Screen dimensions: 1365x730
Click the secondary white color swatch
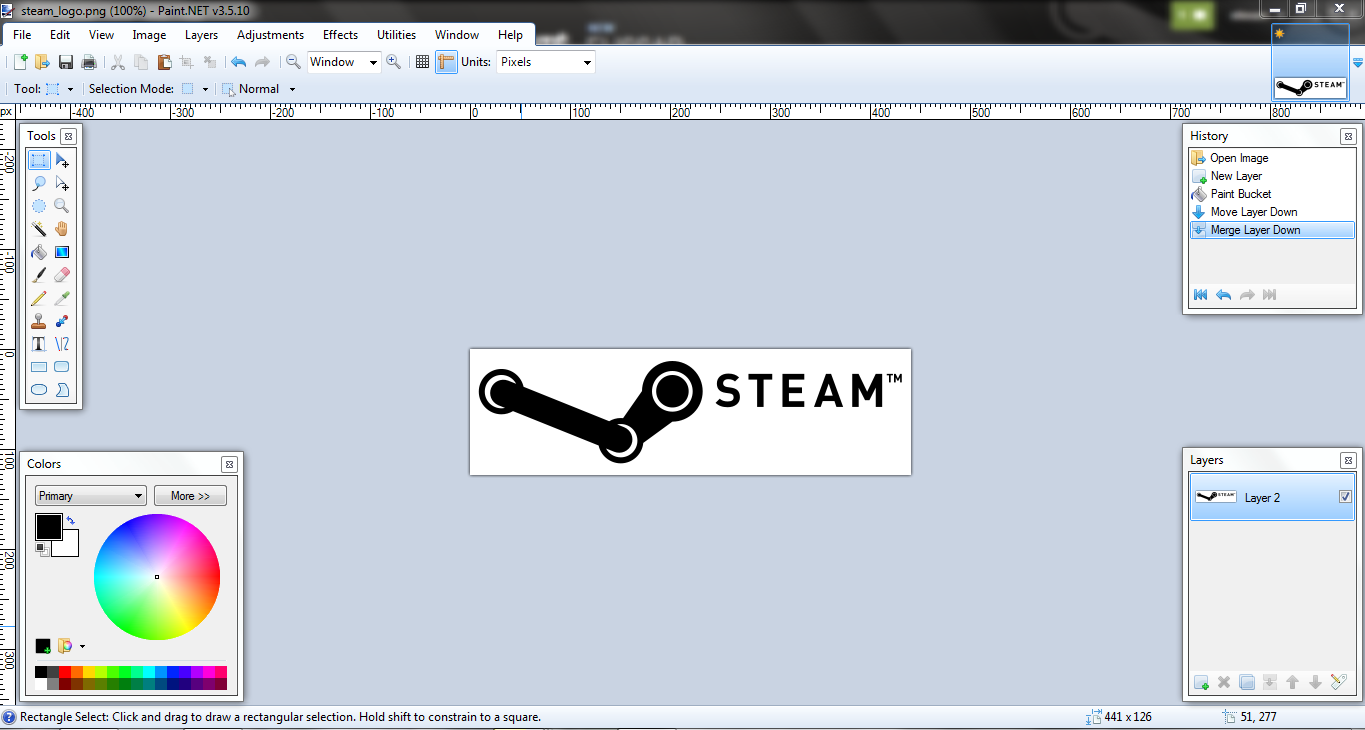coord(66,544)
